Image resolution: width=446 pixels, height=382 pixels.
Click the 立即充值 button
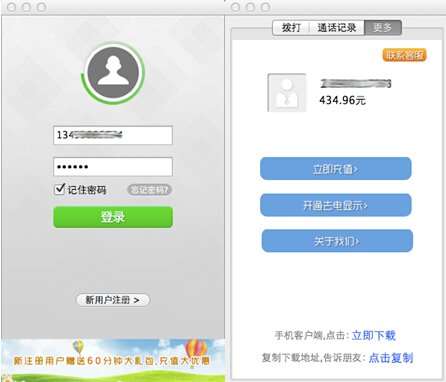click(336, 169)
